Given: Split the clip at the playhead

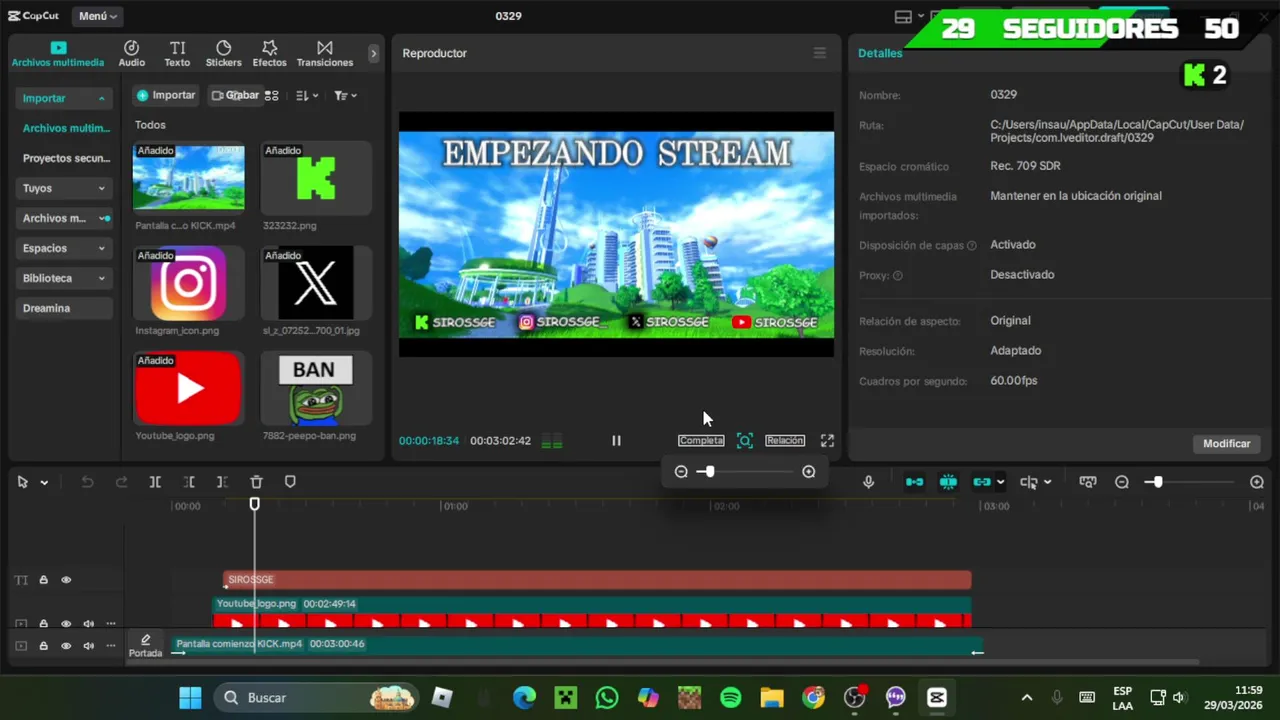Looking at the screenshot, I should click(155, 482).
